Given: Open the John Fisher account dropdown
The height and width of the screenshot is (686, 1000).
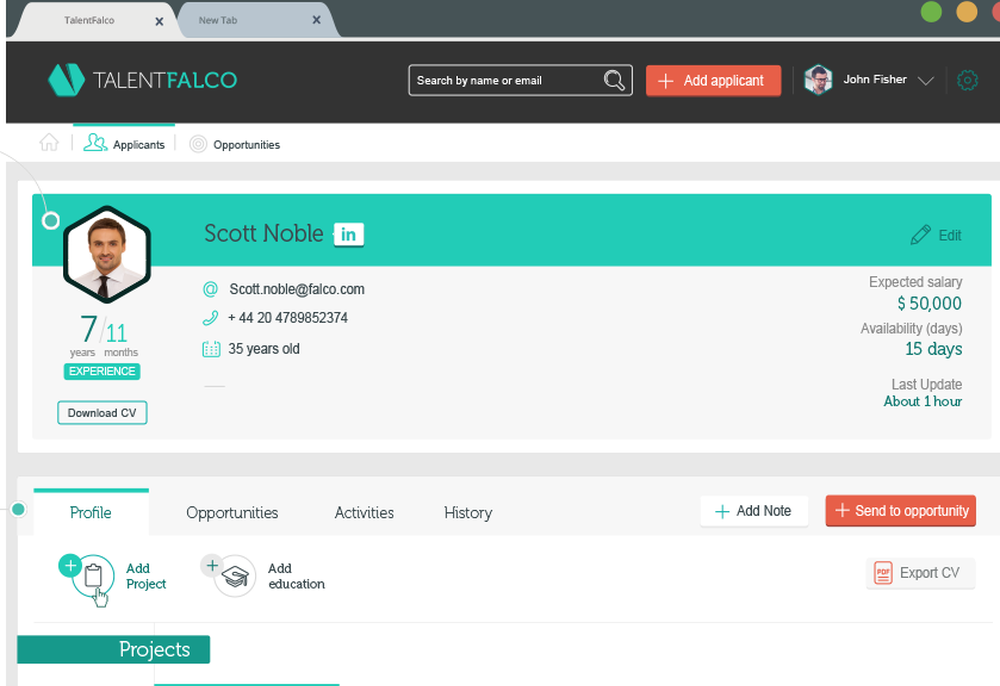Looking at the screenshot, I should pos(925,79).
